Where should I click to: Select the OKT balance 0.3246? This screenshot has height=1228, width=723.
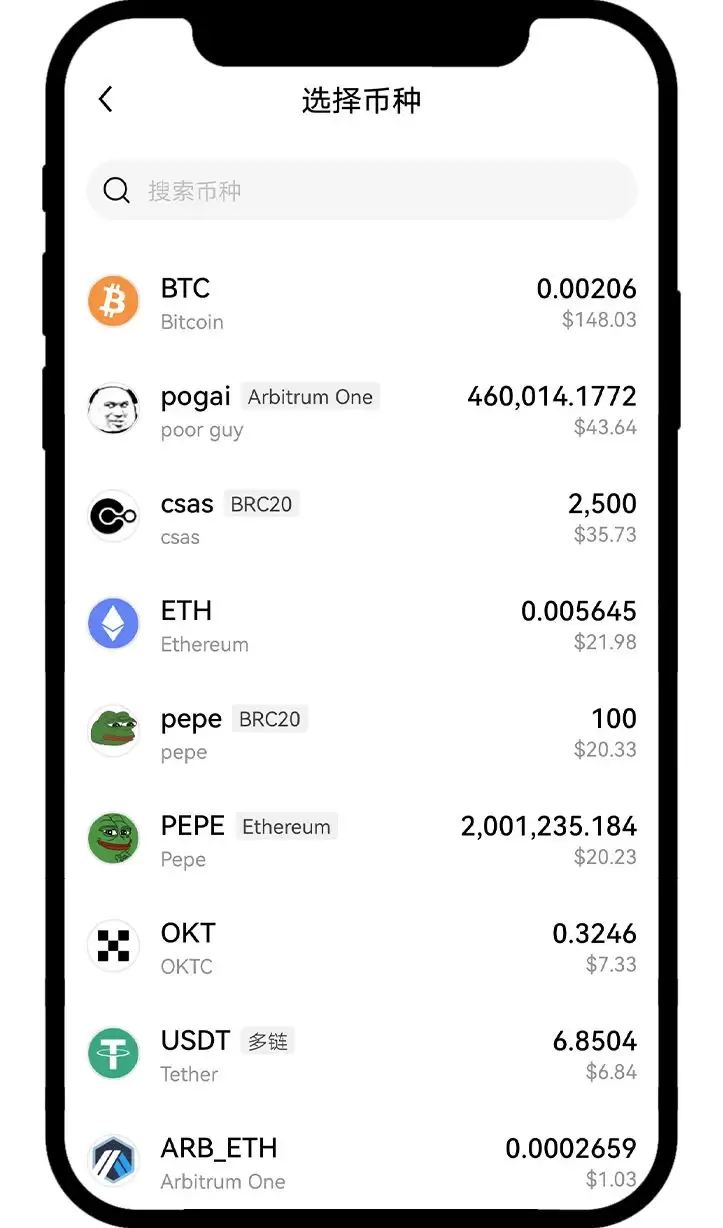(594, 934)
